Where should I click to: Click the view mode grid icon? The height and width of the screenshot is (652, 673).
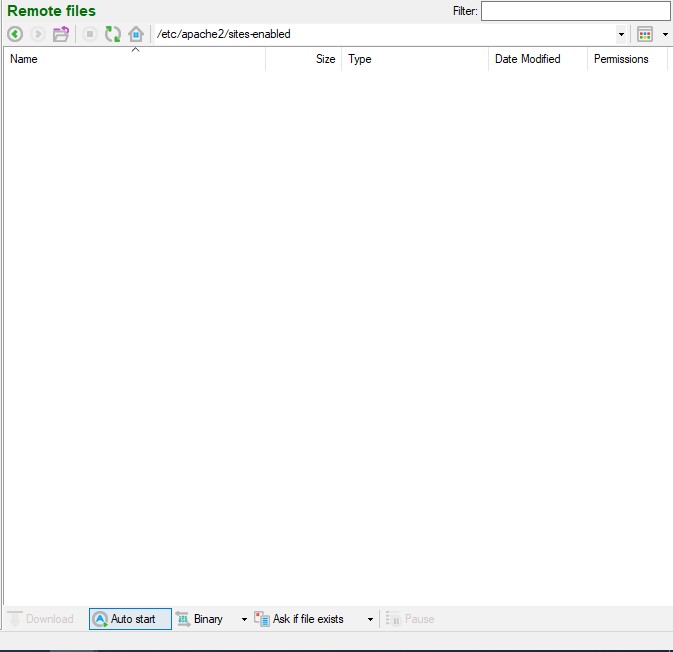click(645, 34)
